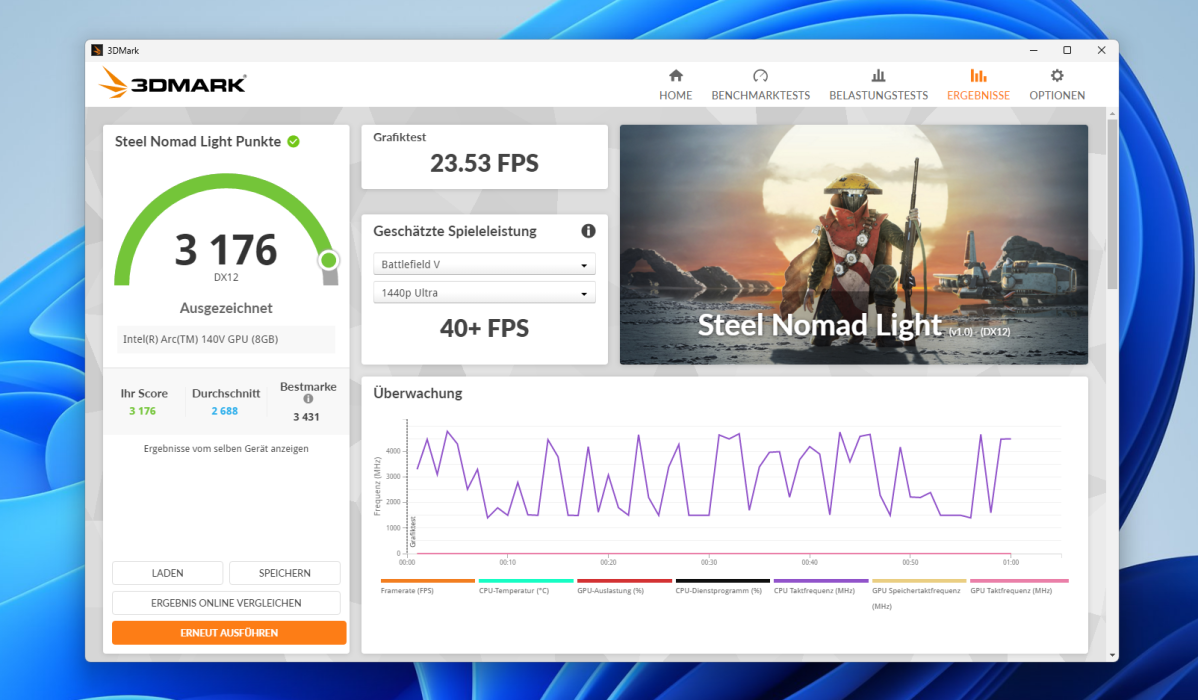
Task: Click the Überwachung heading
Action: 418,394
